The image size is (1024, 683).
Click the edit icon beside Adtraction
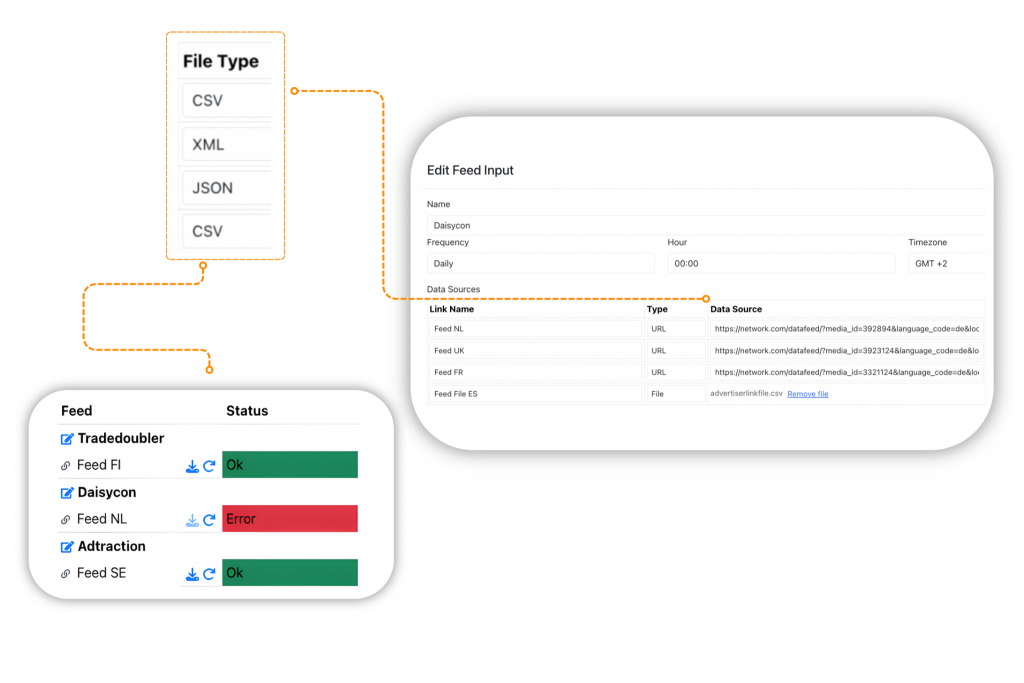[x=67, y=547]
